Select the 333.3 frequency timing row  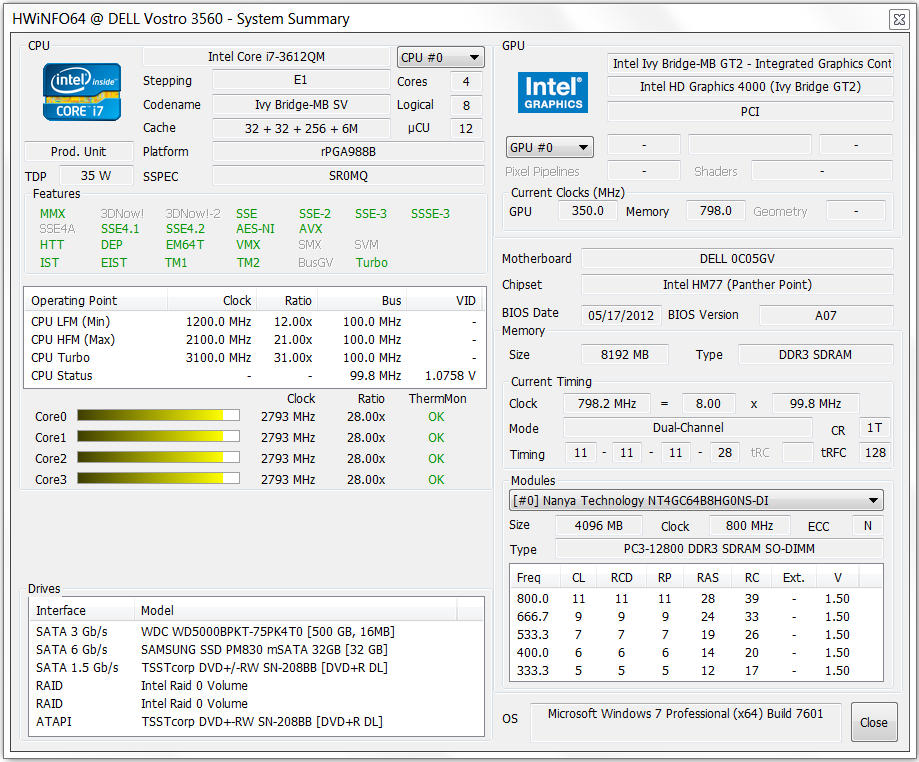click(x=696, y=671)
